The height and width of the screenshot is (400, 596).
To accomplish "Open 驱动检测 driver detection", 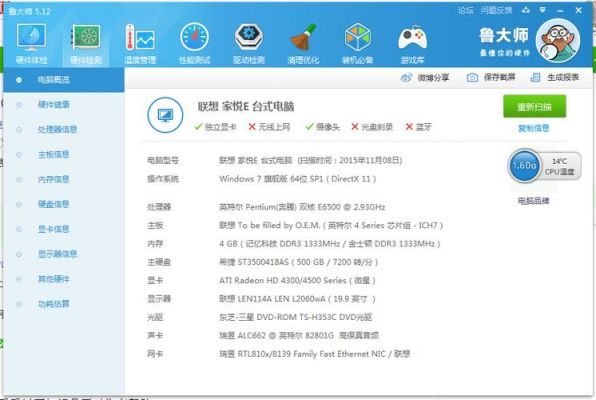I will pyautogui.click(x=249, y=43).
